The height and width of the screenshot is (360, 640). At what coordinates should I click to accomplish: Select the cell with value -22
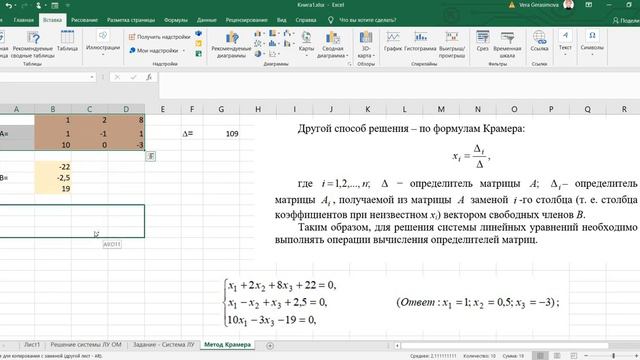click(53, 167)
